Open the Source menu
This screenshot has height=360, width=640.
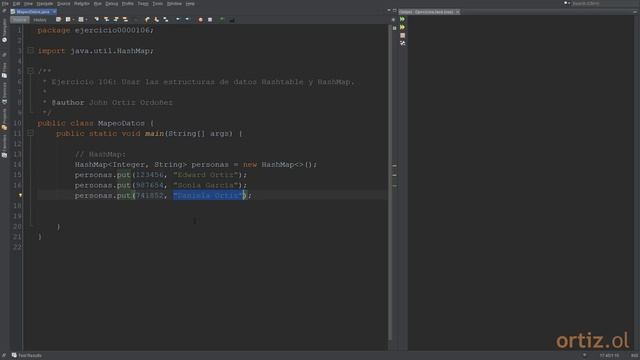[63, 3]
